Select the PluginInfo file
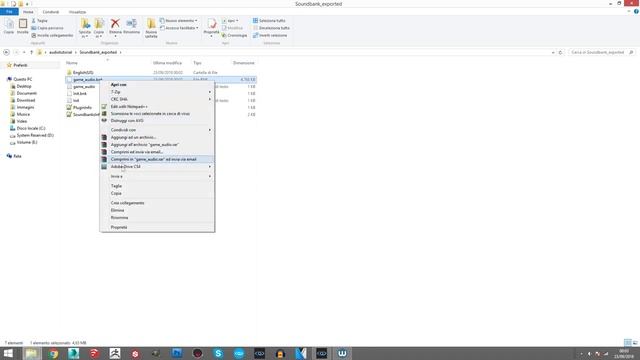Screen dimensions: 640x360 pyautogui.click(x=82, y=107)
